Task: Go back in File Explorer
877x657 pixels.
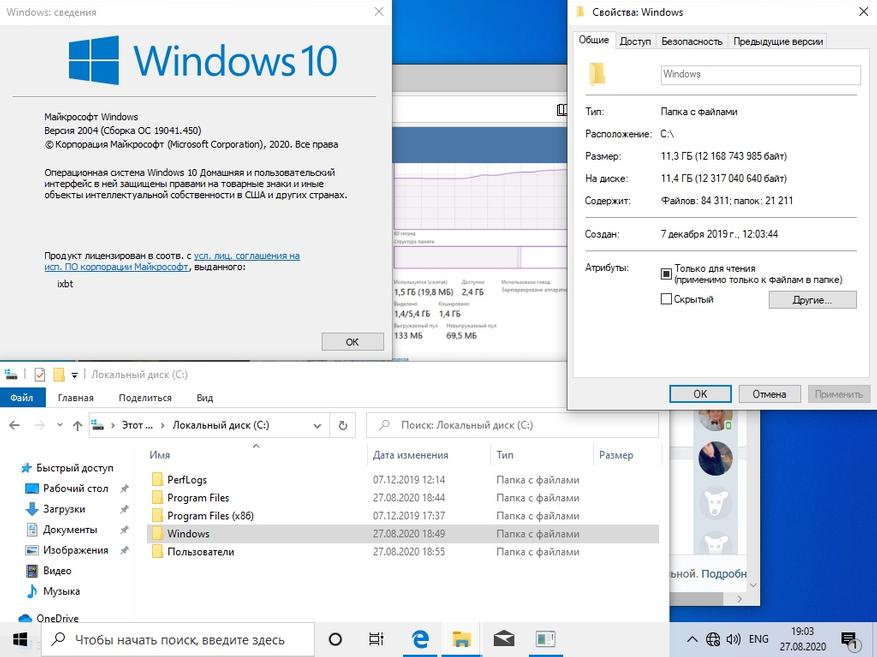Action: coord(15,426)
